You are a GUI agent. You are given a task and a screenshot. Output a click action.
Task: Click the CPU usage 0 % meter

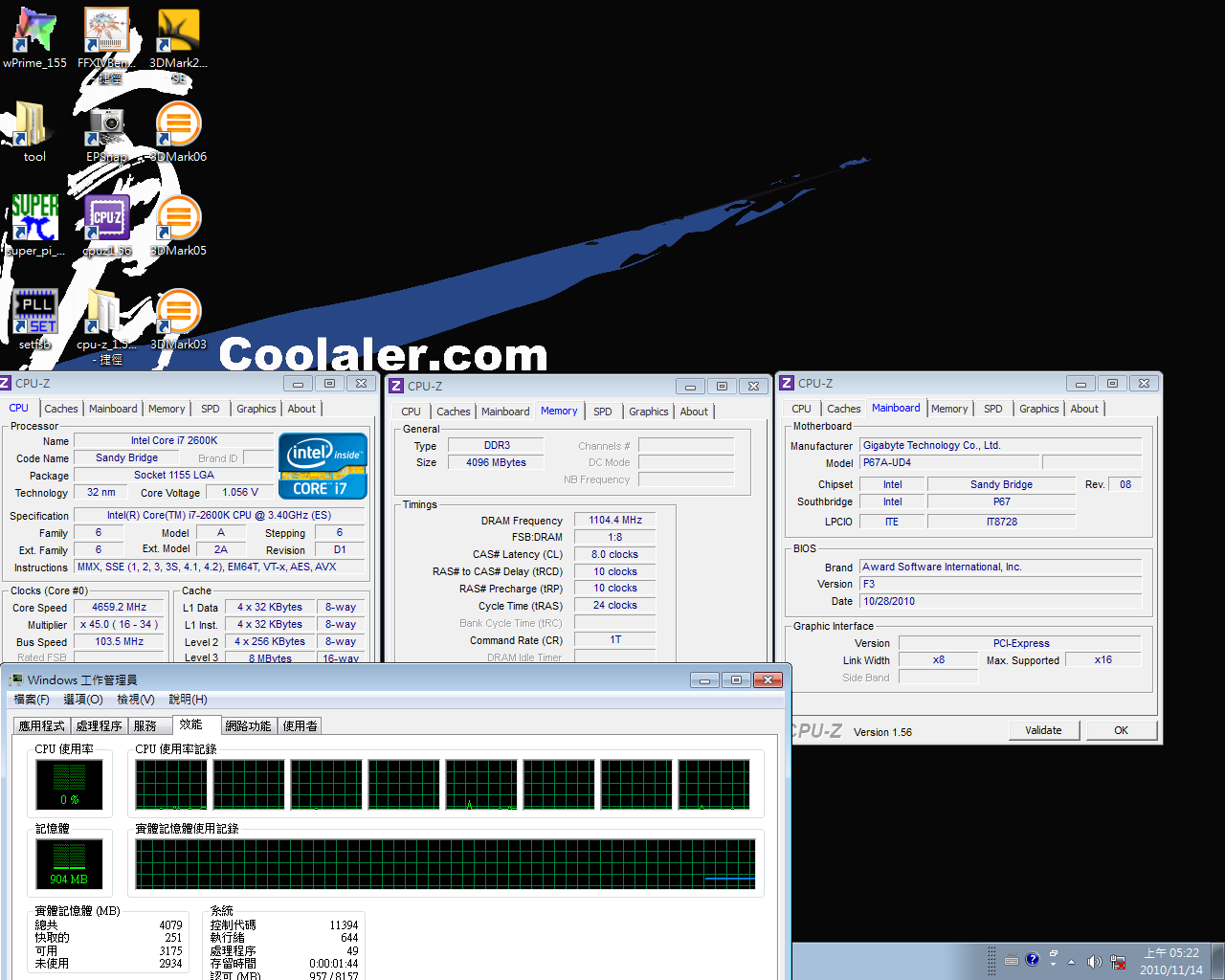pyautogui.click(x=69, y=785)
